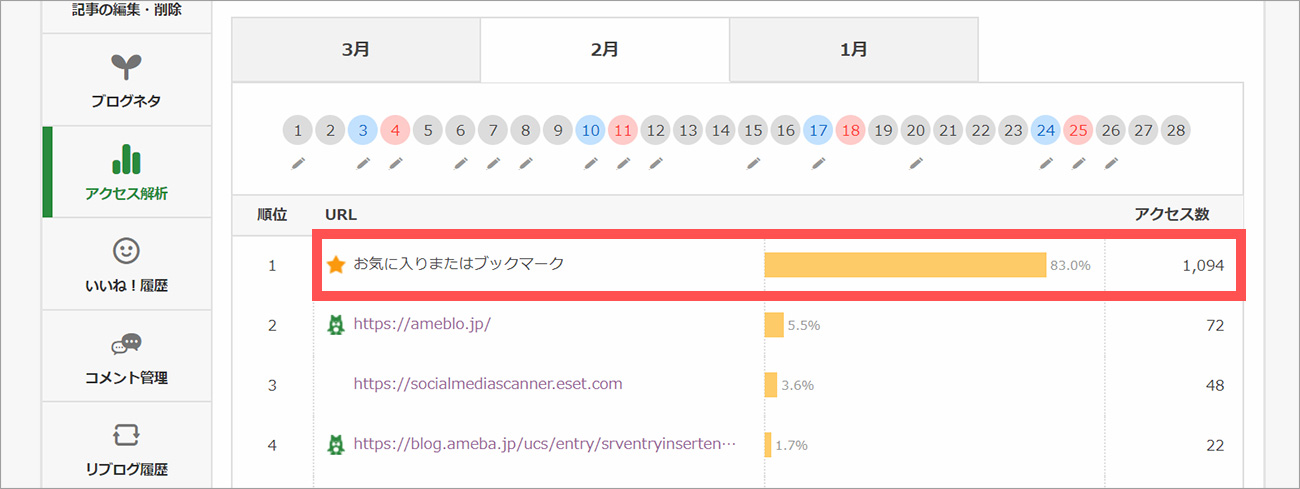
Task: Open ブログネタ from the sidebar sprout icon
Action: [126, 67]
